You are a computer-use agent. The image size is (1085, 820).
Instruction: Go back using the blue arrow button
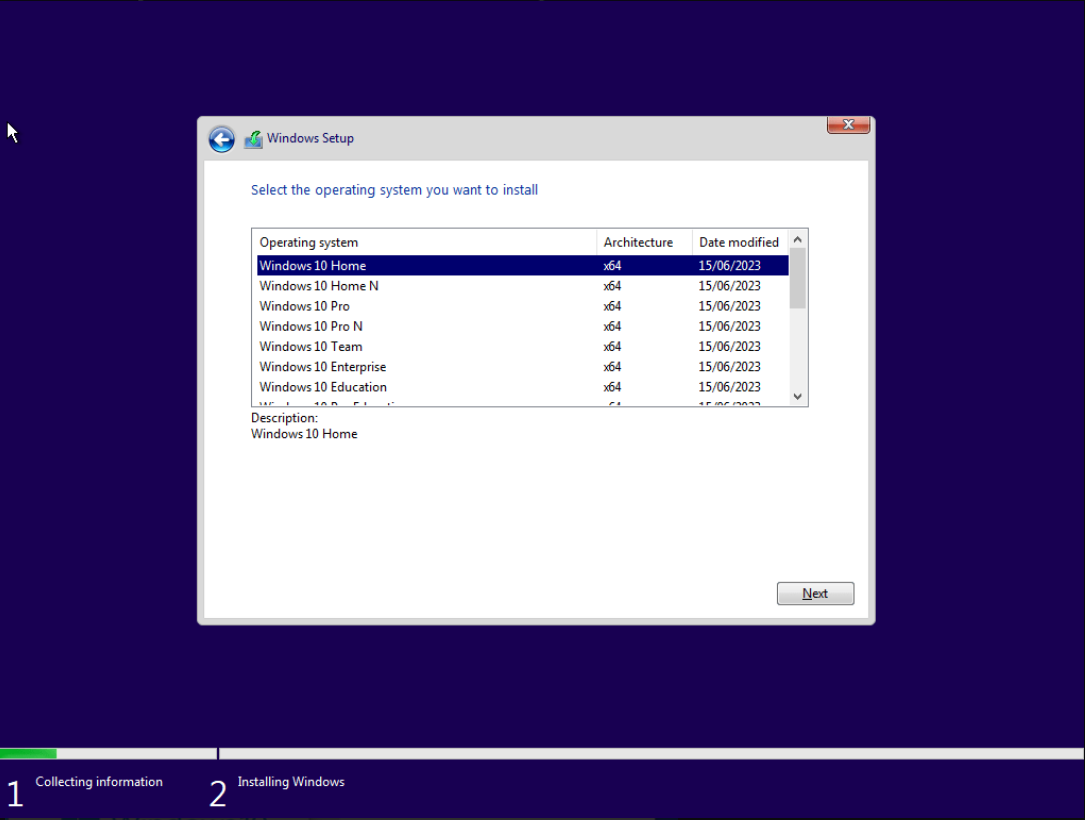coord(221,139)
